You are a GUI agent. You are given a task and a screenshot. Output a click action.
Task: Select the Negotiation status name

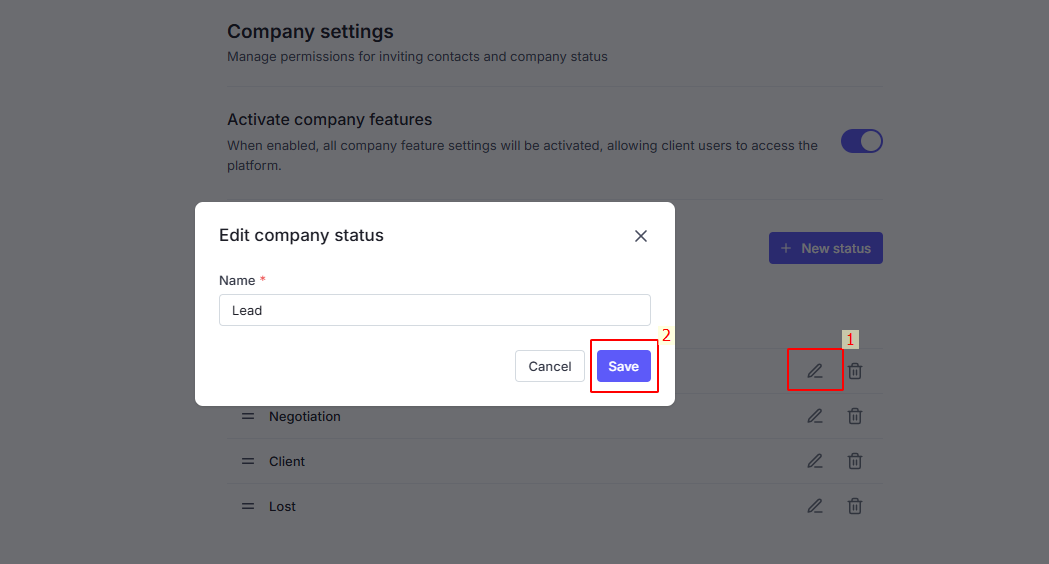[305, 416]
